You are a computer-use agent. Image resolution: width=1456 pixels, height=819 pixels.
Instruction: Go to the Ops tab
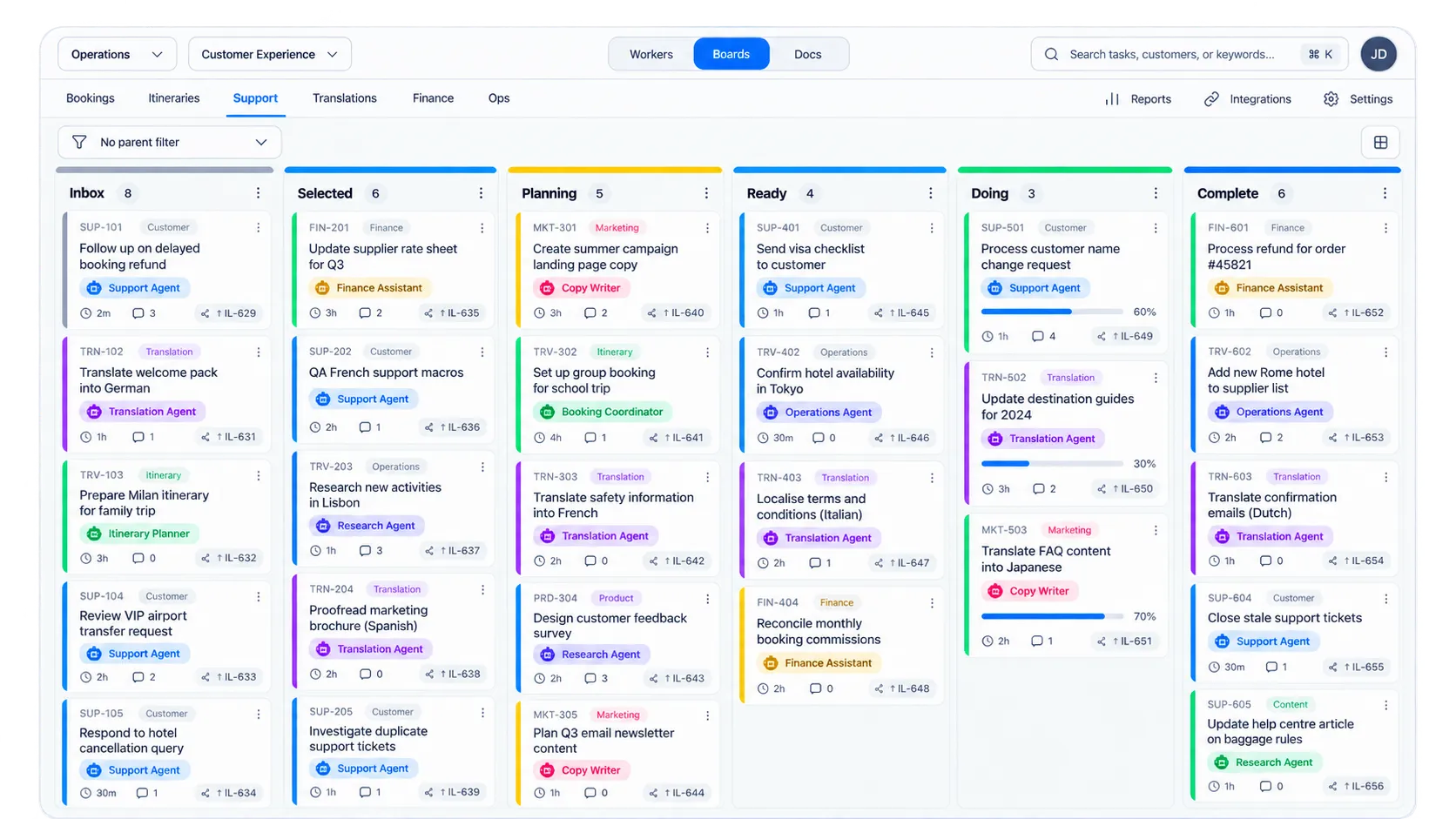[x=499, y=98]
